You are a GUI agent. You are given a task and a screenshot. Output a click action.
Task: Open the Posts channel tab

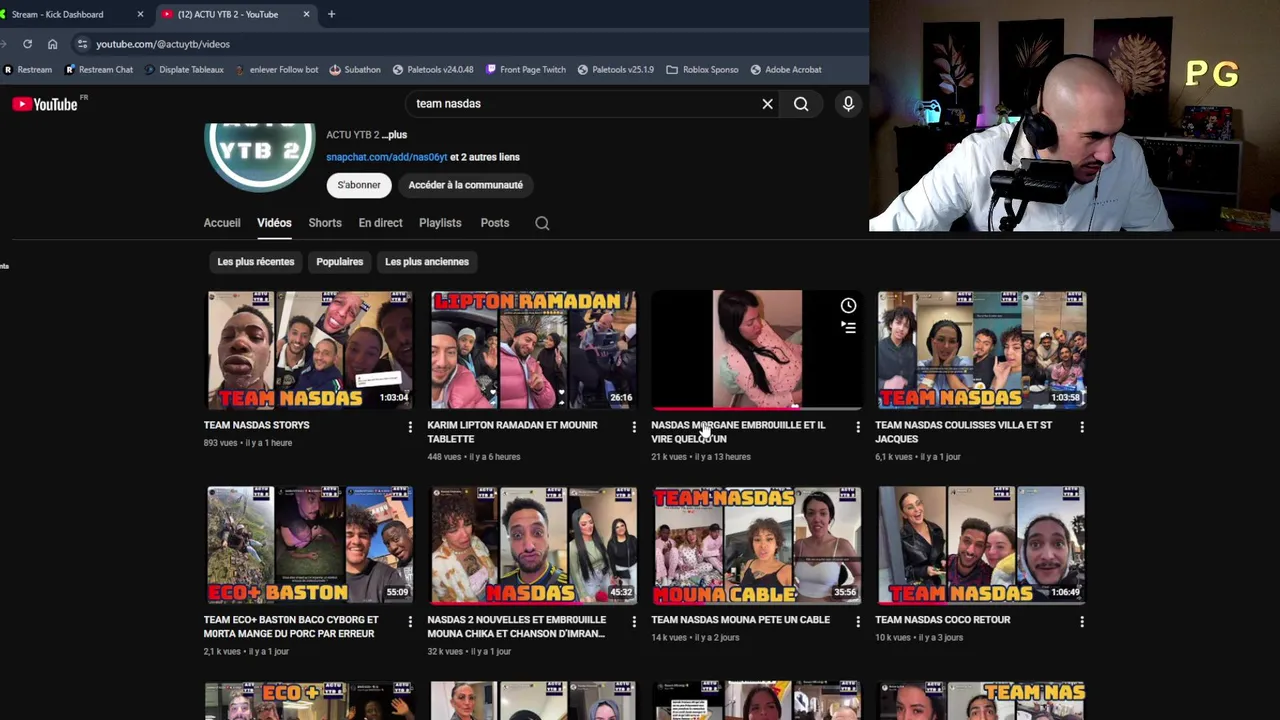click(495, 223)
